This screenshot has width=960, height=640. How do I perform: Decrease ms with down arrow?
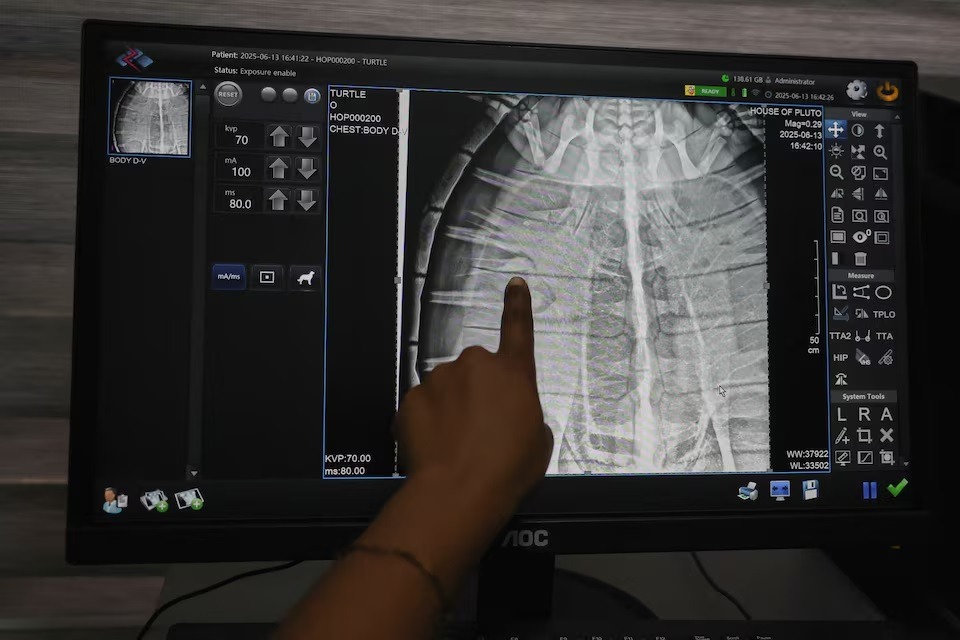pos(306,200)
